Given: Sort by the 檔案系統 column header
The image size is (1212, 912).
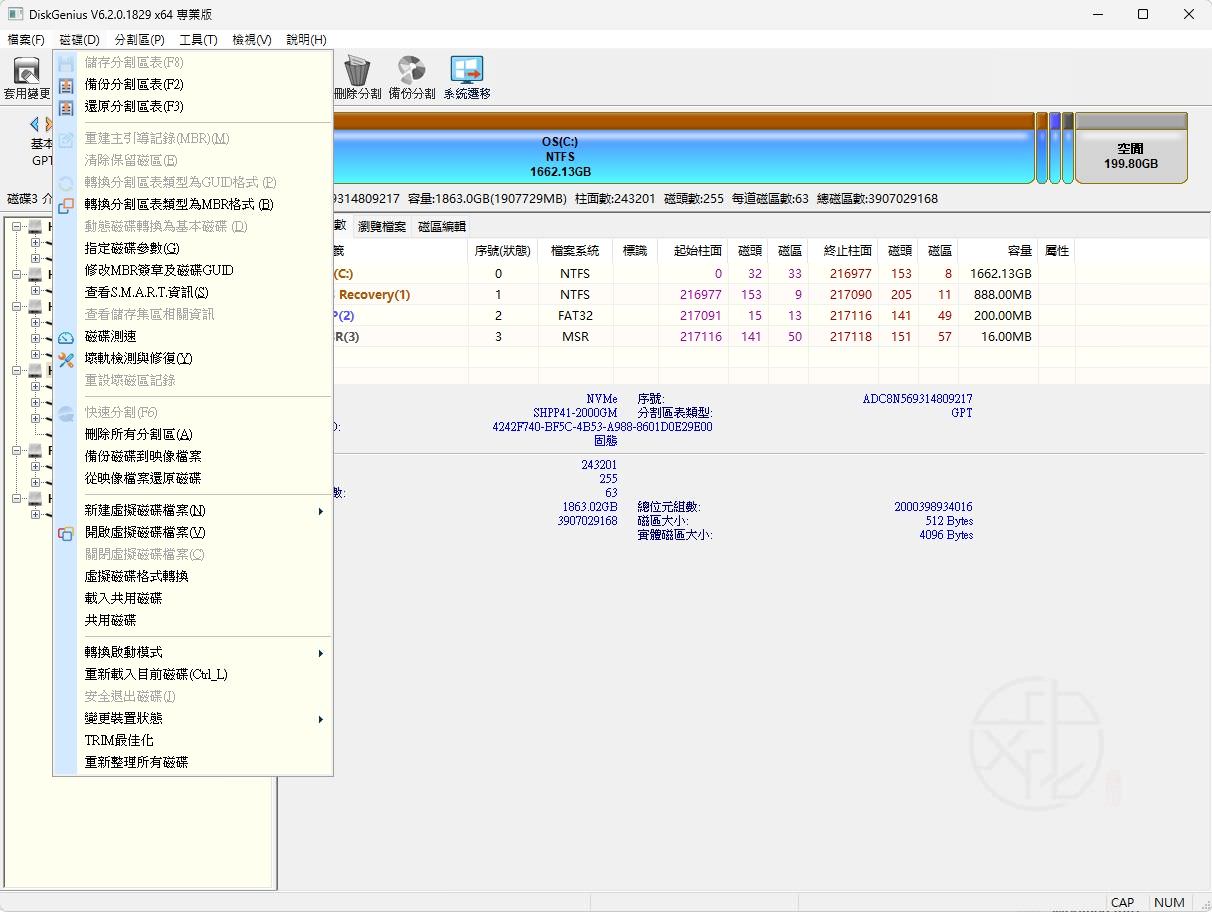Looking at the screenshot, I should point(575,251).
